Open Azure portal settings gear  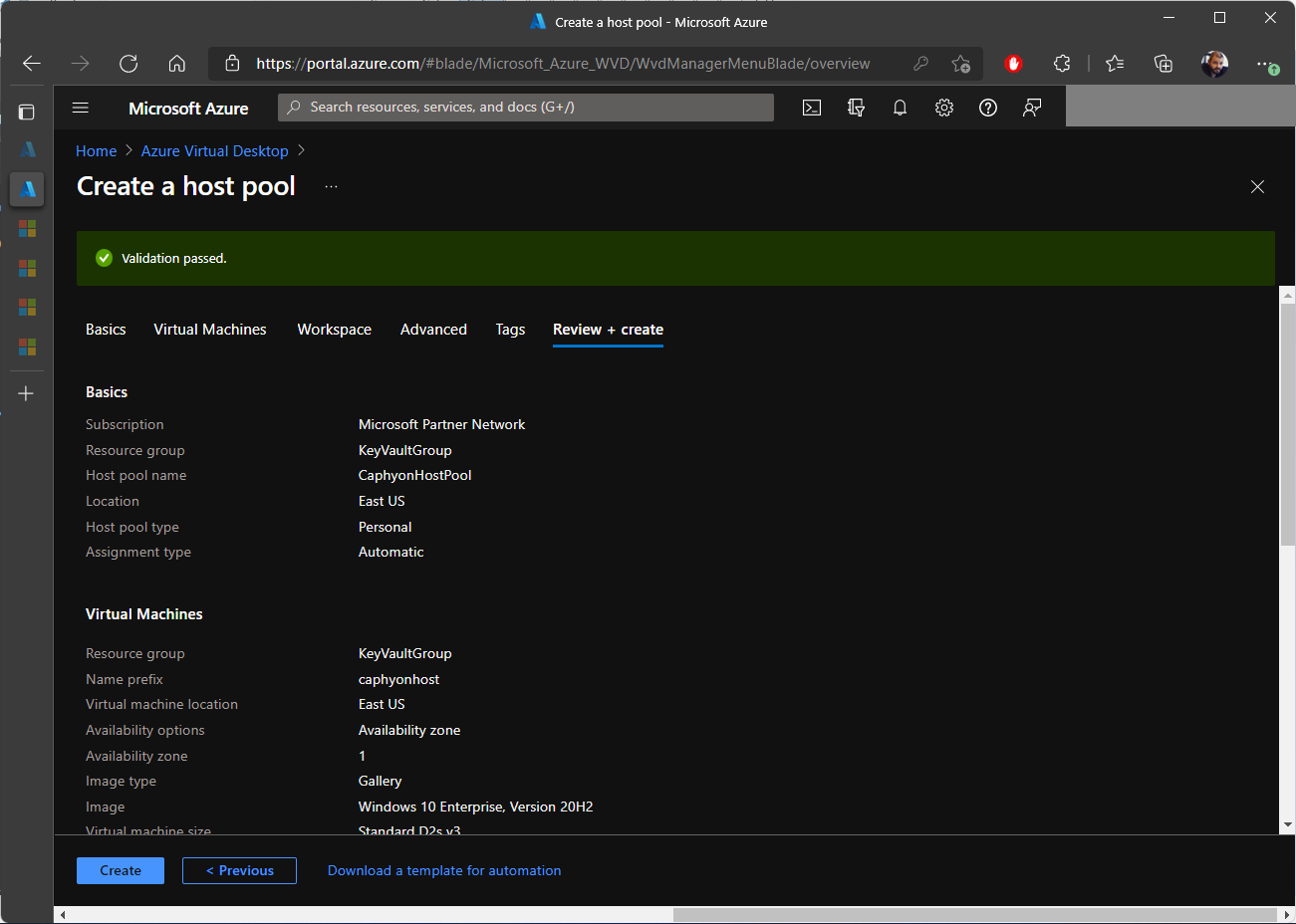click(944, 108)
